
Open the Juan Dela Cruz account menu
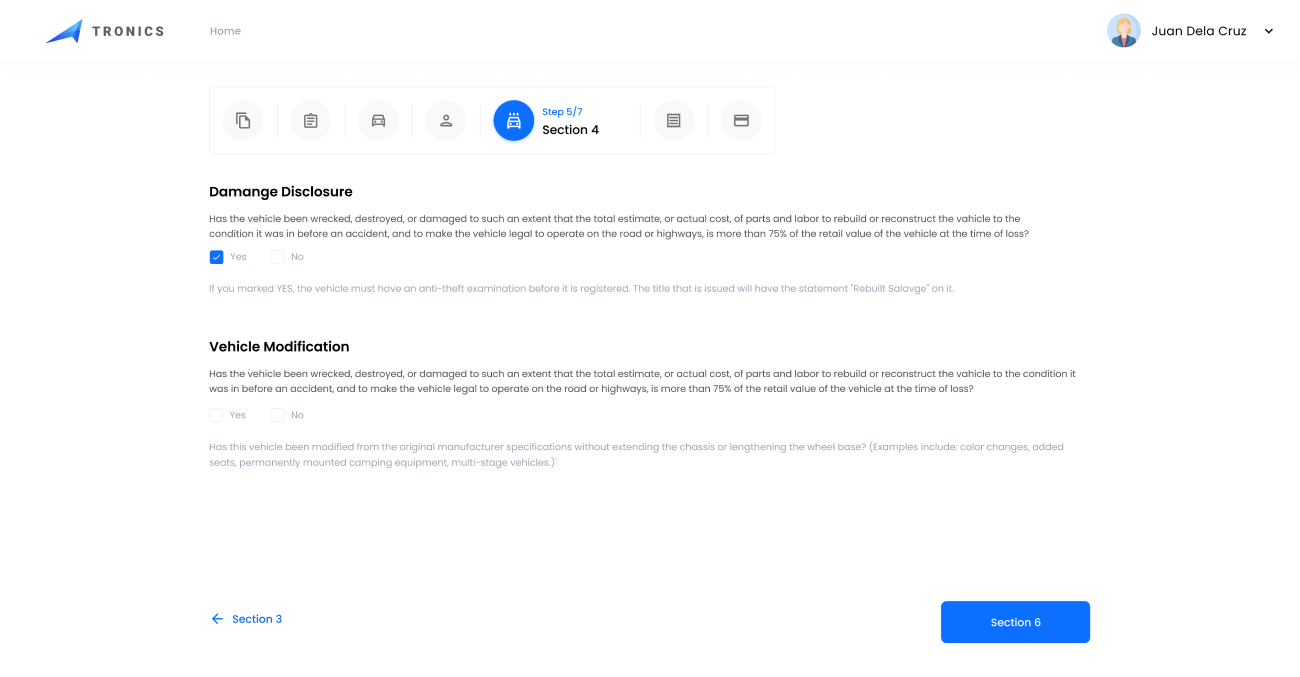point(1198,31)
